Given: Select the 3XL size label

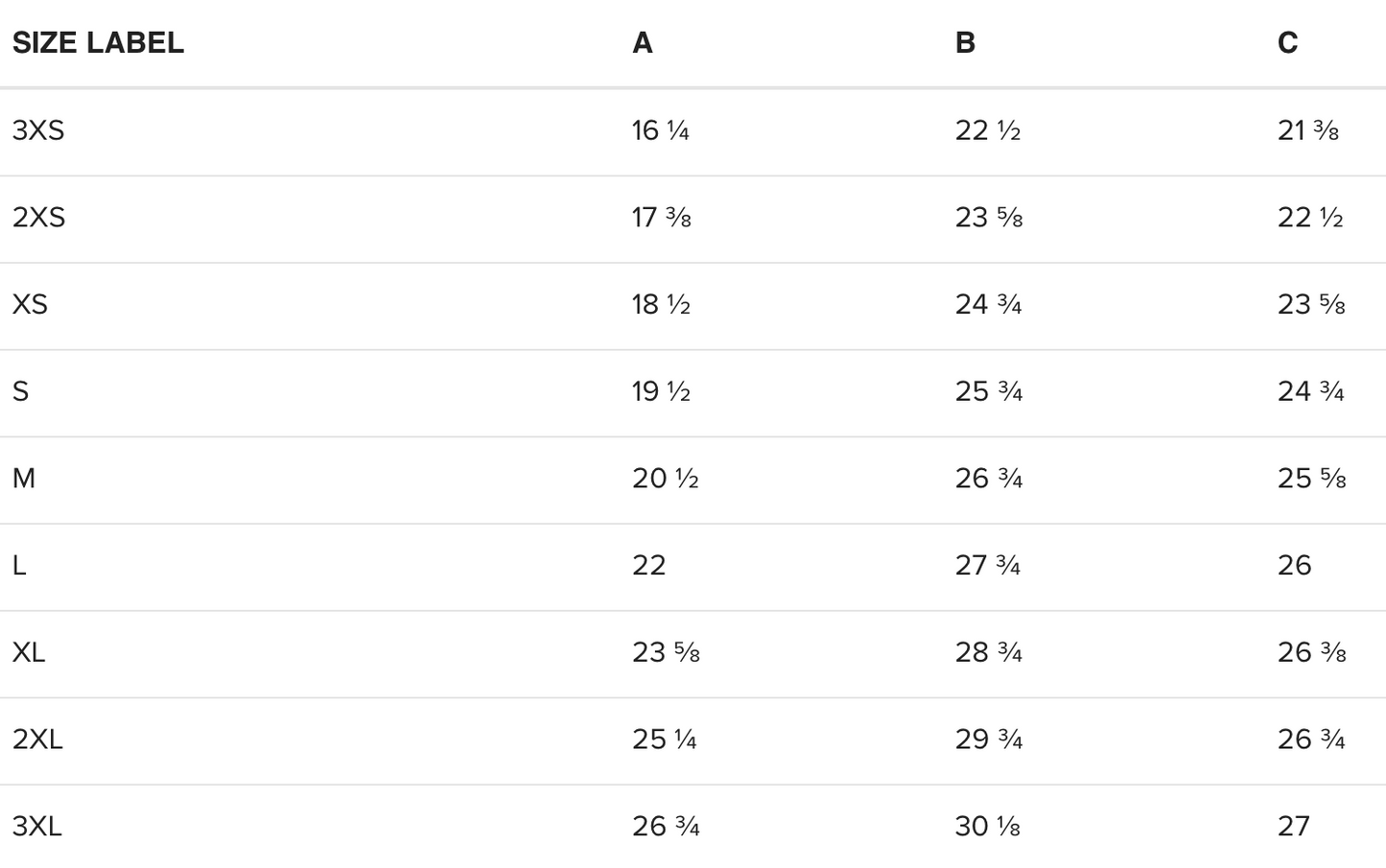Looking at the screenshot, I should pyautogui.click(x=37, y=827).
